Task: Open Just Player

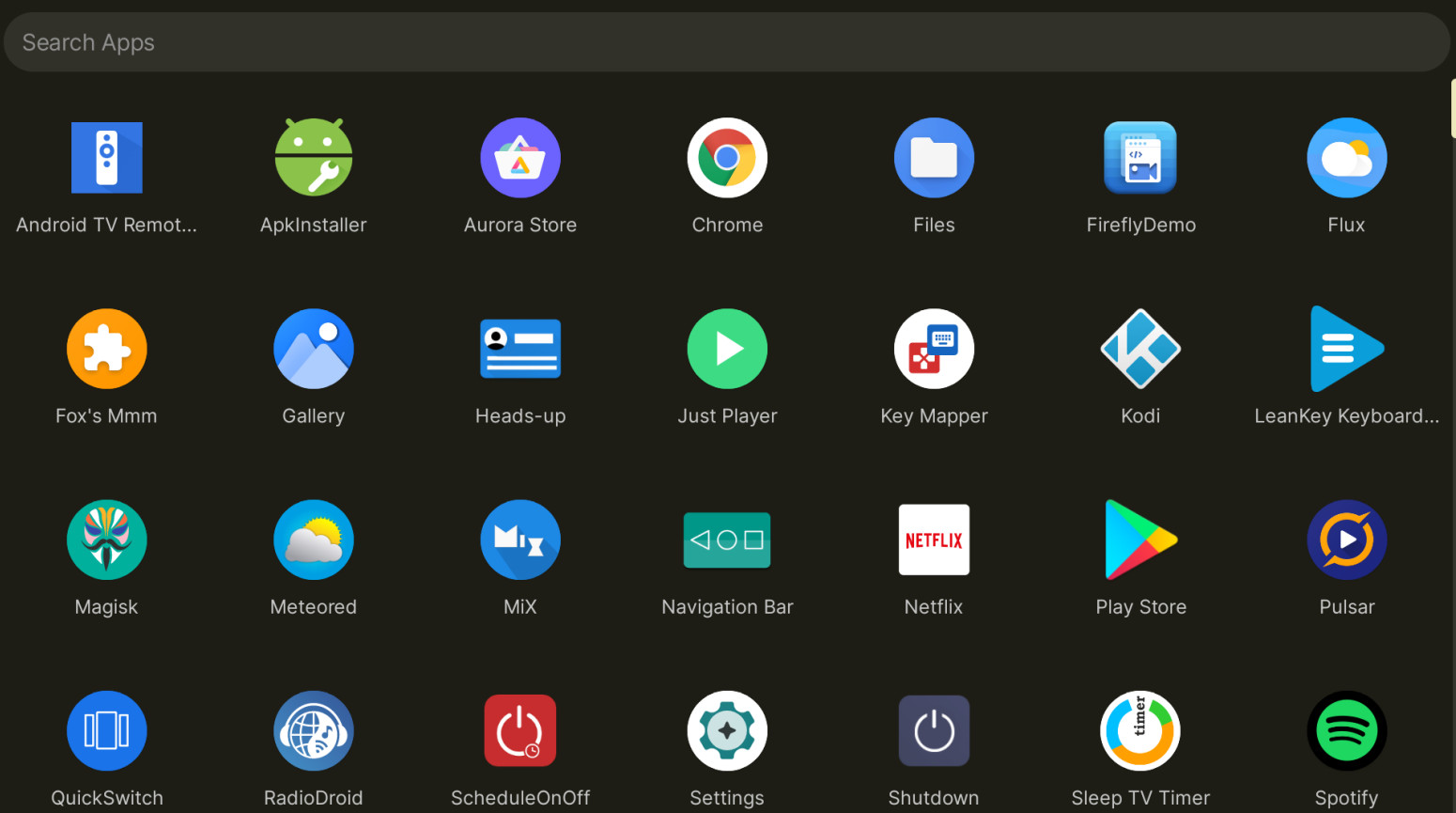Action: click(x=727, y=349)
